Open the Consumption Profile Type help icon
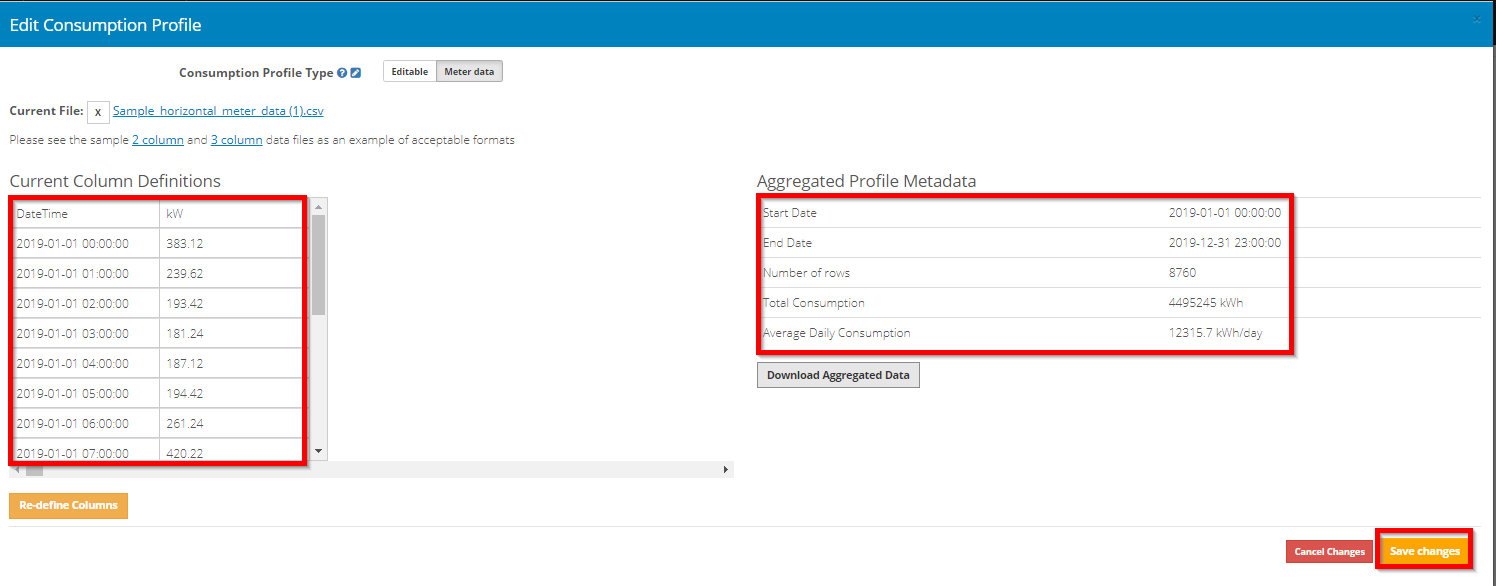 tap(342, 73)
